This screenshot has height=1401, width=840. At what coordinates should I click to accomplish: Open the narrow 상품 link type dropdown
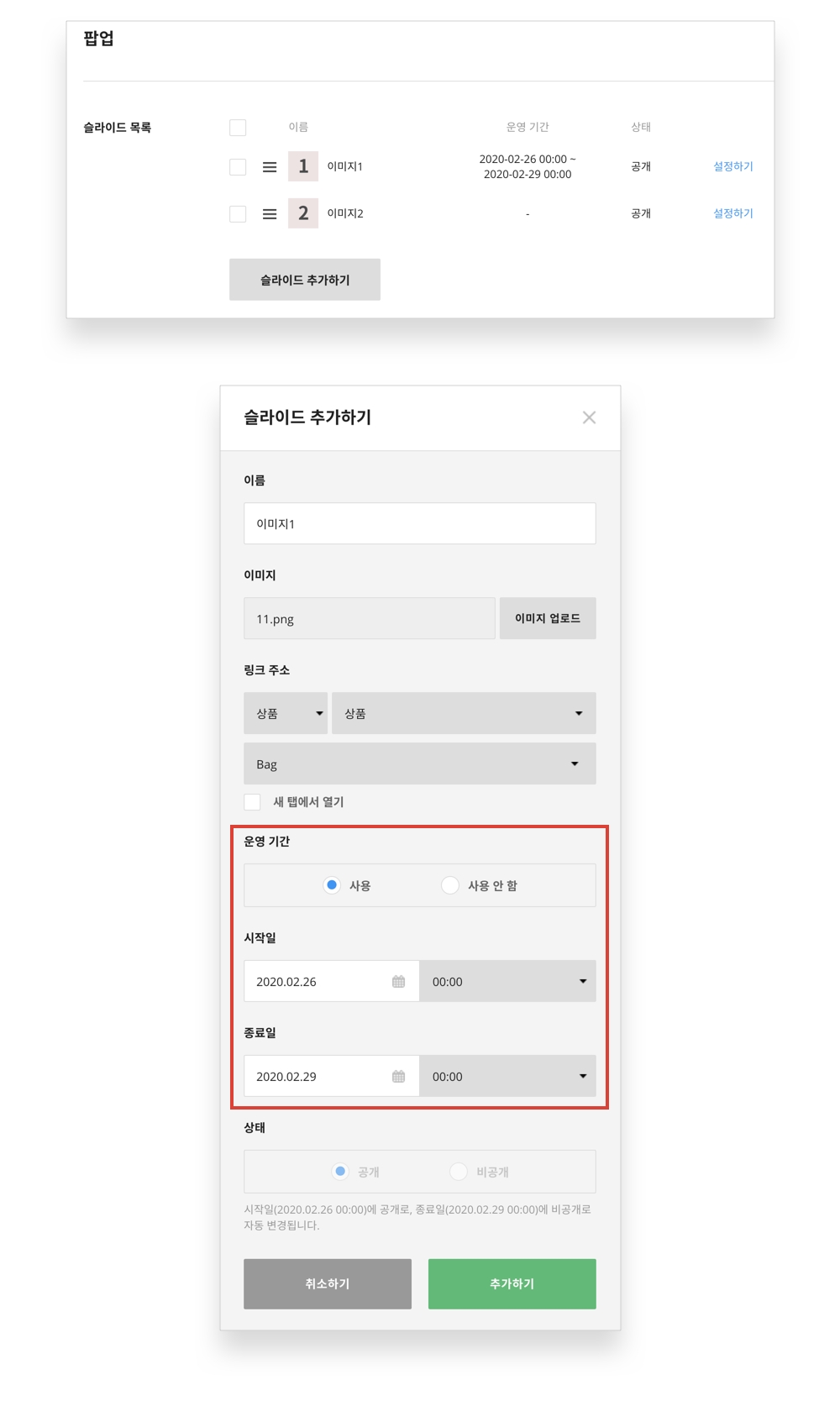coord(286,713)
